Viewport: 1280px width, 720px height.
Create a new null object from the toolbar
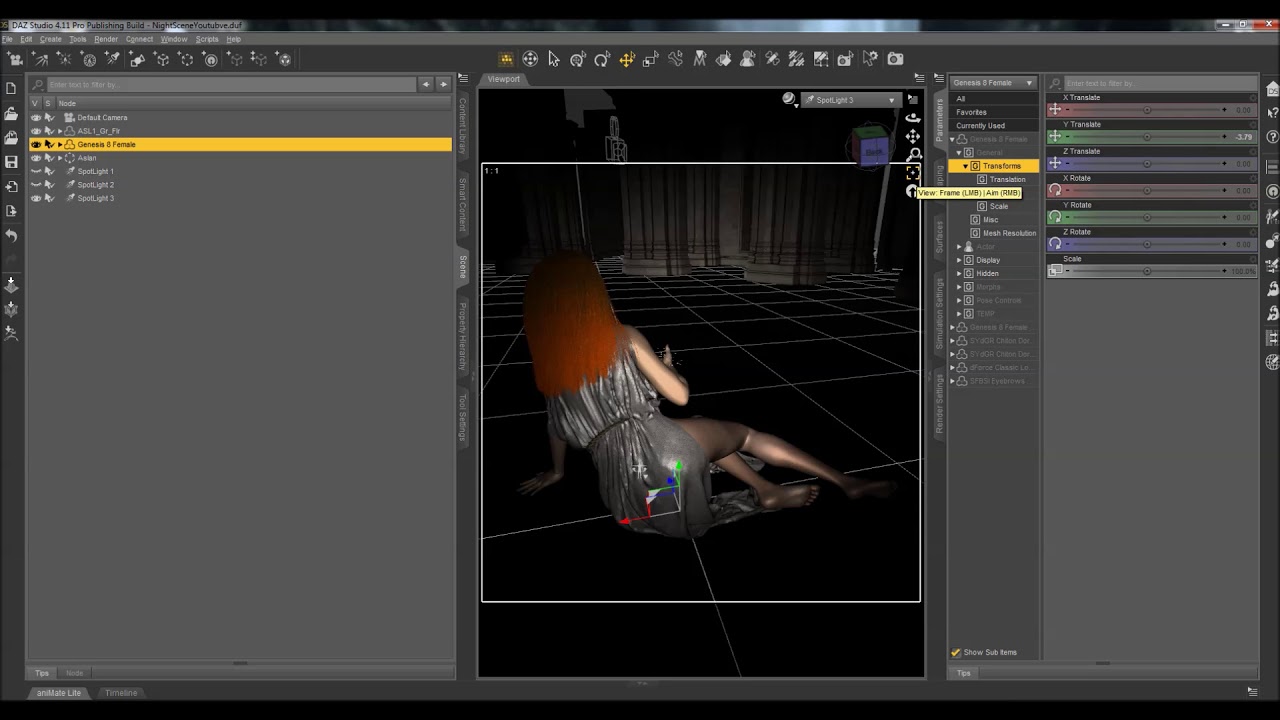tap(162, 60)
